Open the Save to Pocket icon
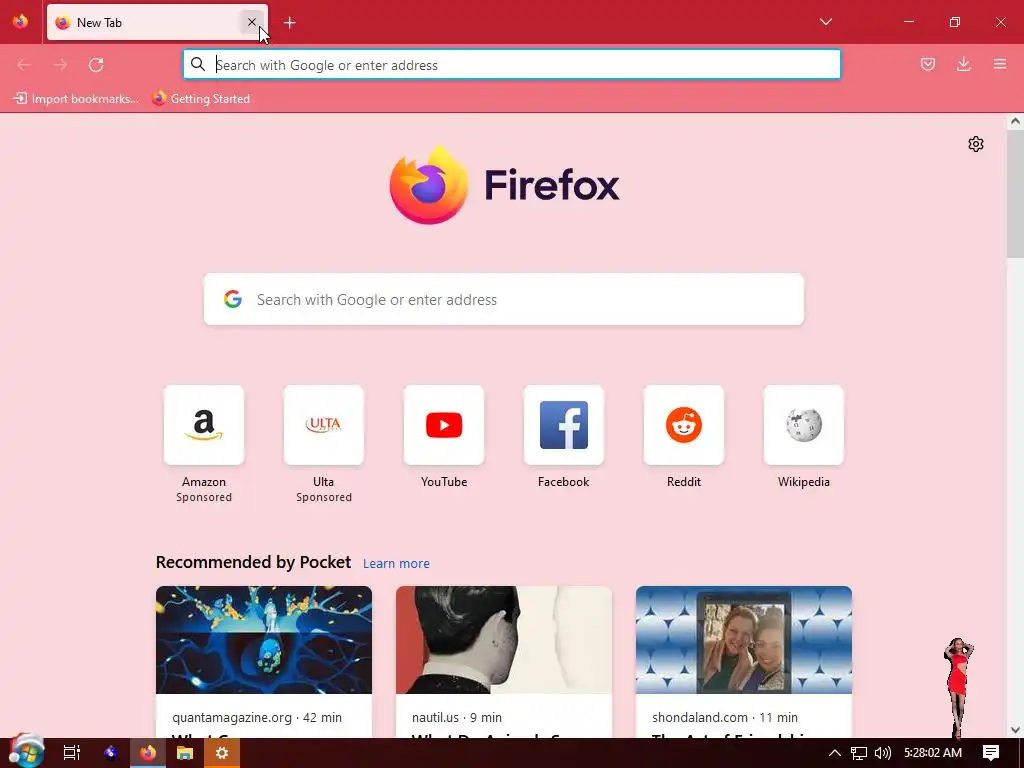The width and height of the screenshot is (1024, 768). click(x=928, y=64)
